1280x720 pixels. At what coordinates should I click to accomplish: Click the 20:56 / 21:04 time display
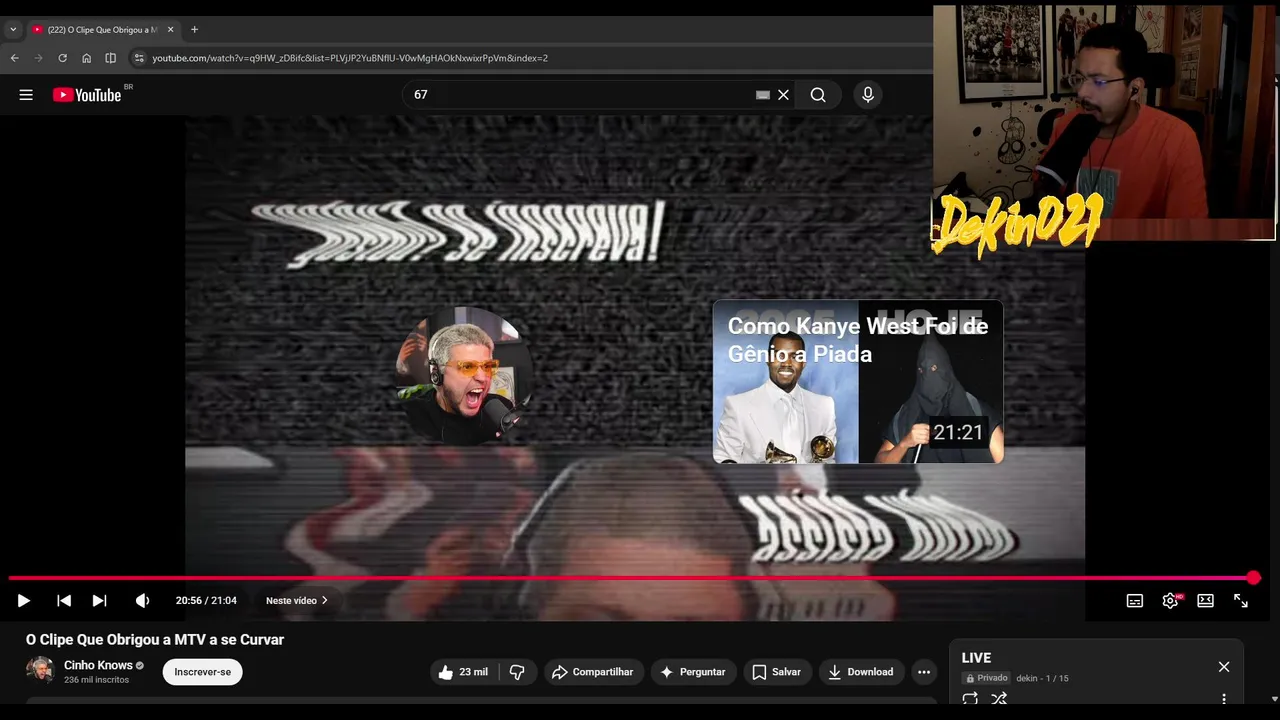coord(206,601)
